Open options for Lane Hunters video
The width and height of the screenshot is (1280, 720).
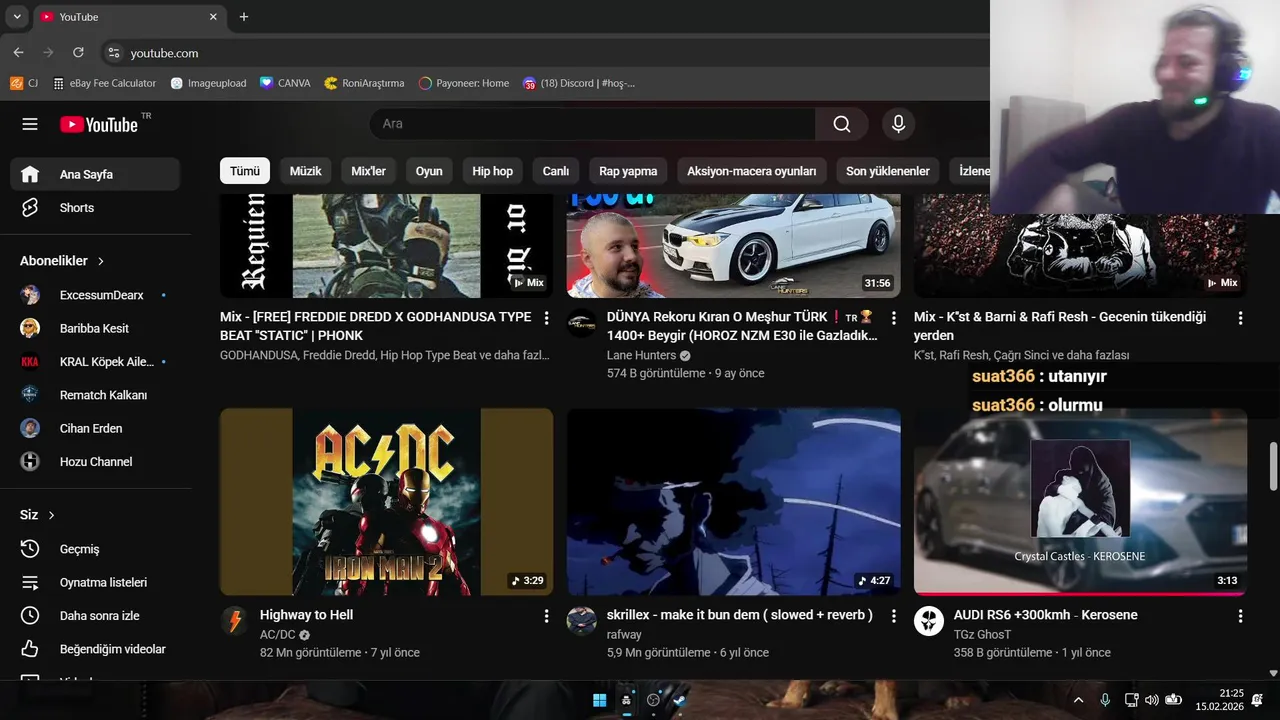893,318
